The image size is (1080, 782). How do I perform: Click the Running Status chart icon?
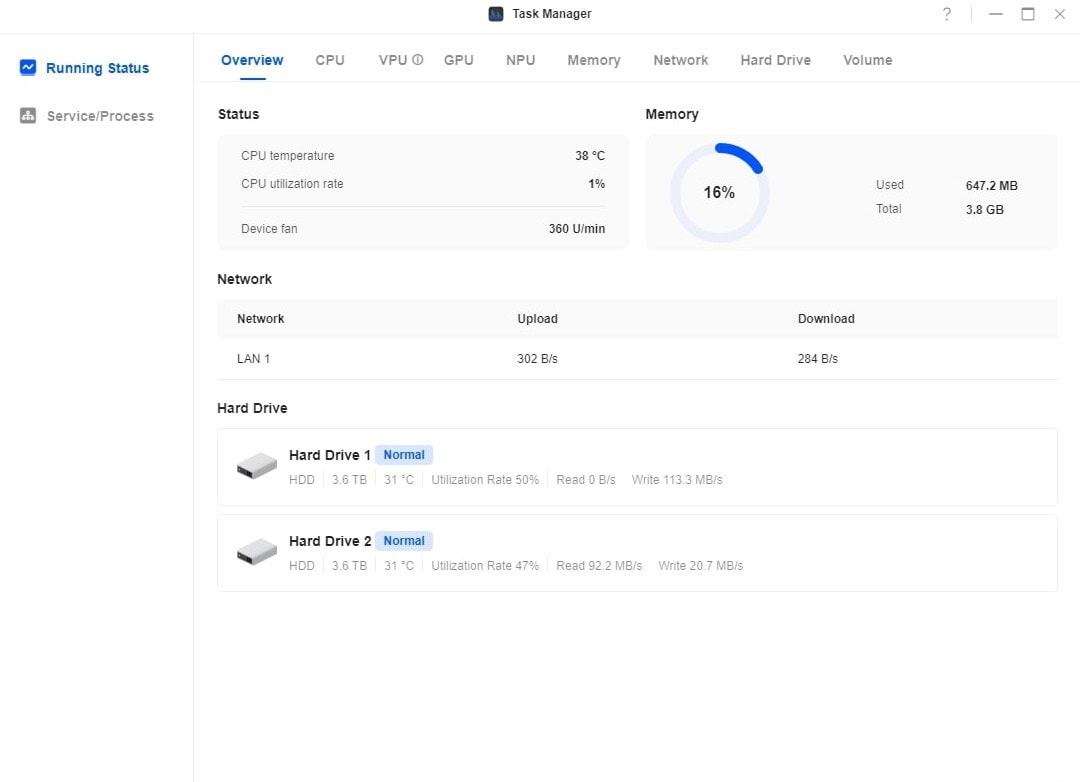click(x=28, y=68)
